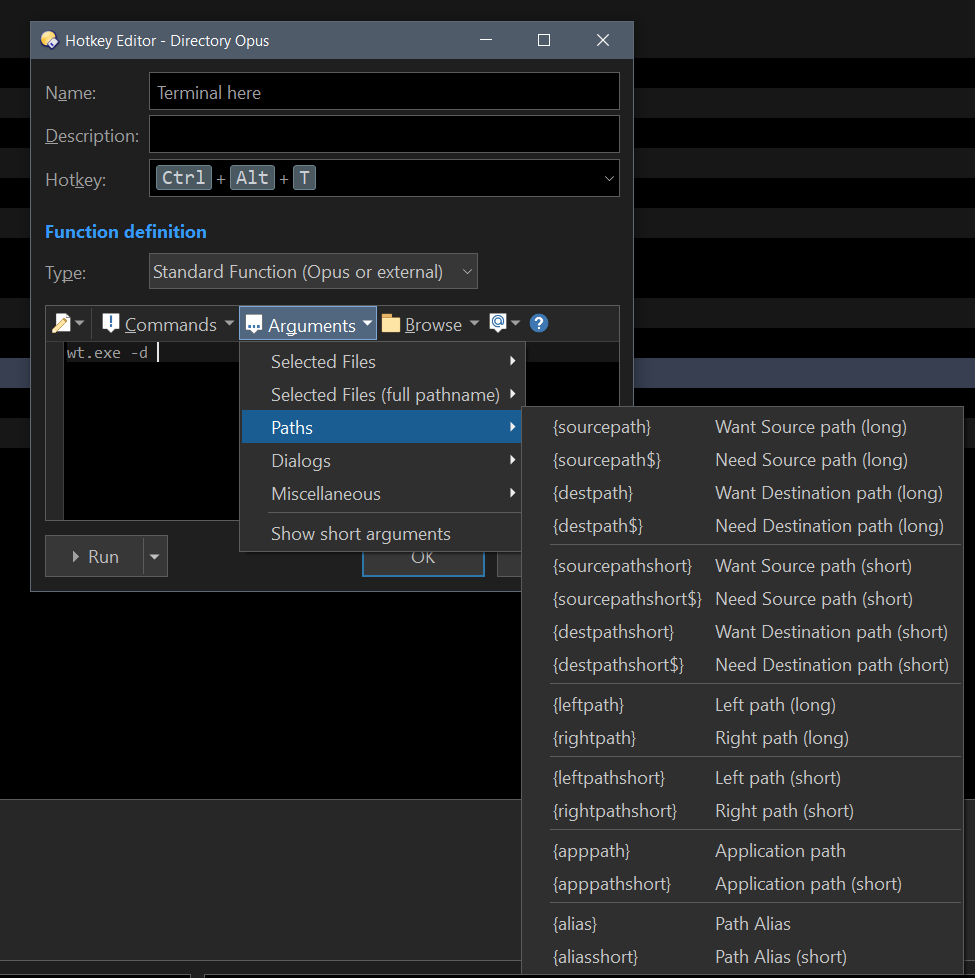Click the Directory Opus title bar icon

49,41
